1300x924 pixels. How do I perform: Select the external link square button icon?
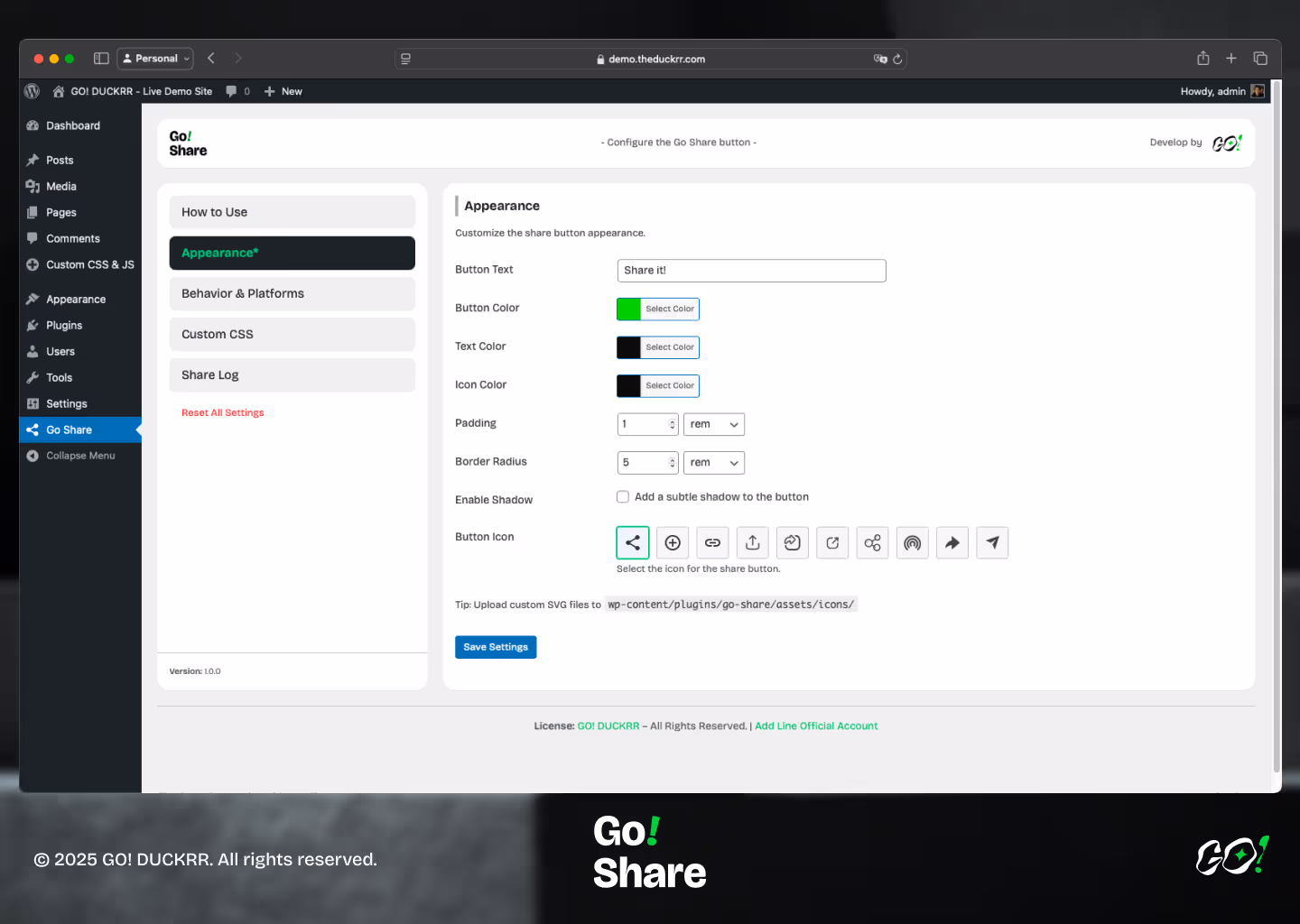(x=832, y=542)
